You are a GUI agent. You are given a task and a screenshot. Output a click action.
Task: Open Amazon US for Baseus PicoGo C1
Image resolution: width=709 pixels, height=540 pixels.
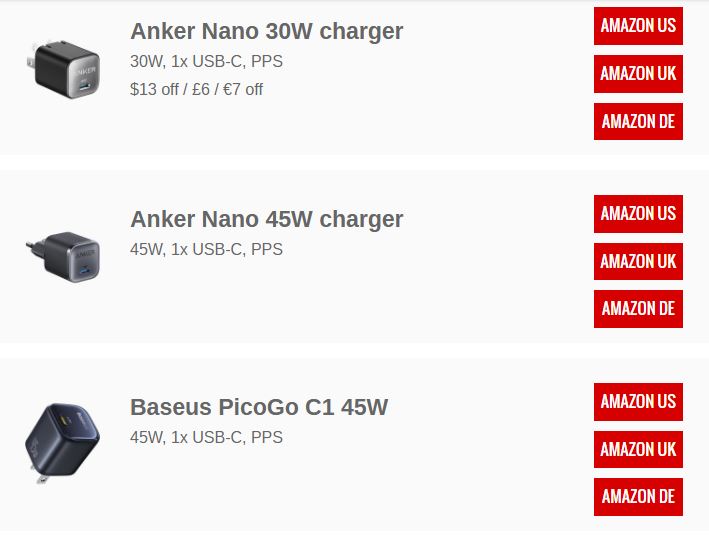[x=638, y=401]
